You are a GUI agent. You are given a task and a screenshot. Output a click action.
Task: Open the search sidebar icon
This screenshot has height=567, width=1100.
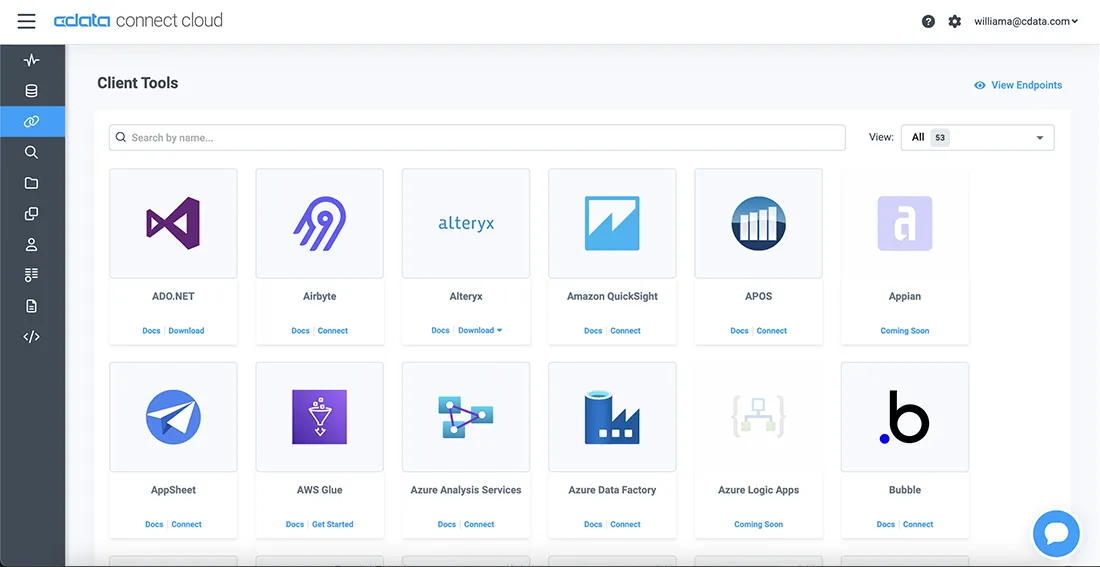[x=32, y=152]
